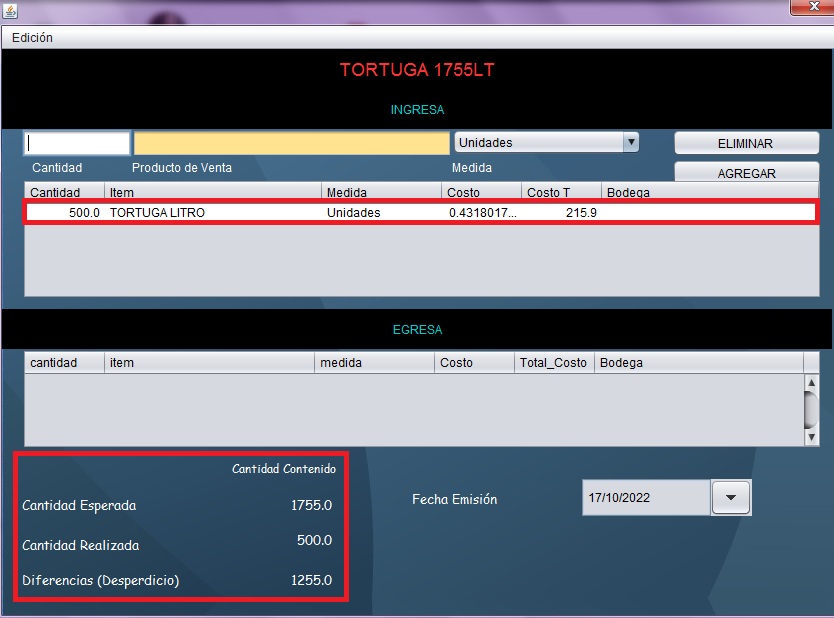Click the EGRESA table scrollbar down arrow
Image resolution: width=834 pixels, height=618 pixels.
[x=811, y=437]
